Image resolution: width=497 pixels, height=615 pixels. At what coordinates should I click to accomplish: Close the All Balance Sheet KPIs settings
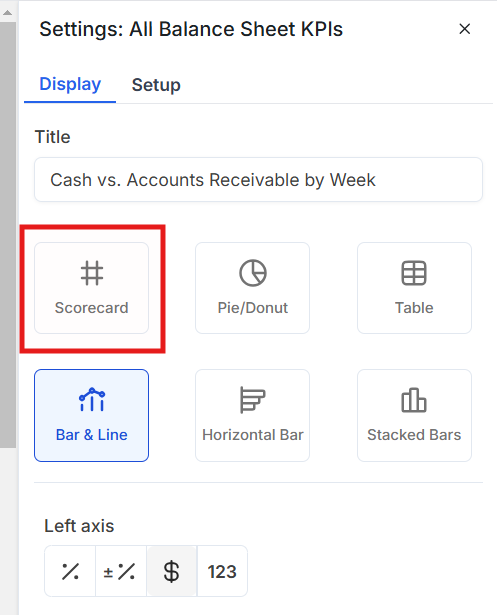[x=464, y=29]
